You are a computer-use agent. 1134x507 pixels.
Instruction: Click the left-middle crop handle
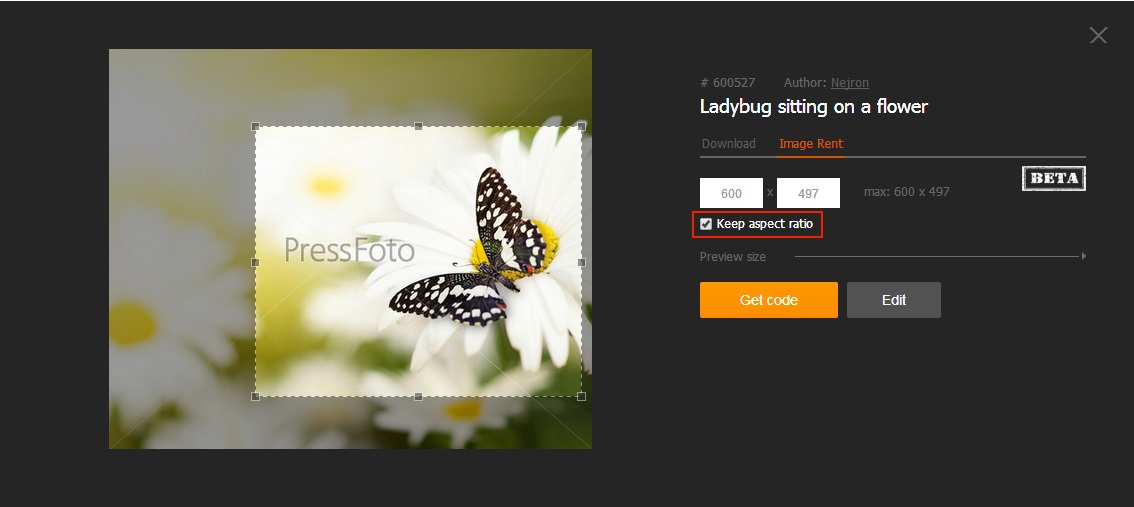point(255,262)
